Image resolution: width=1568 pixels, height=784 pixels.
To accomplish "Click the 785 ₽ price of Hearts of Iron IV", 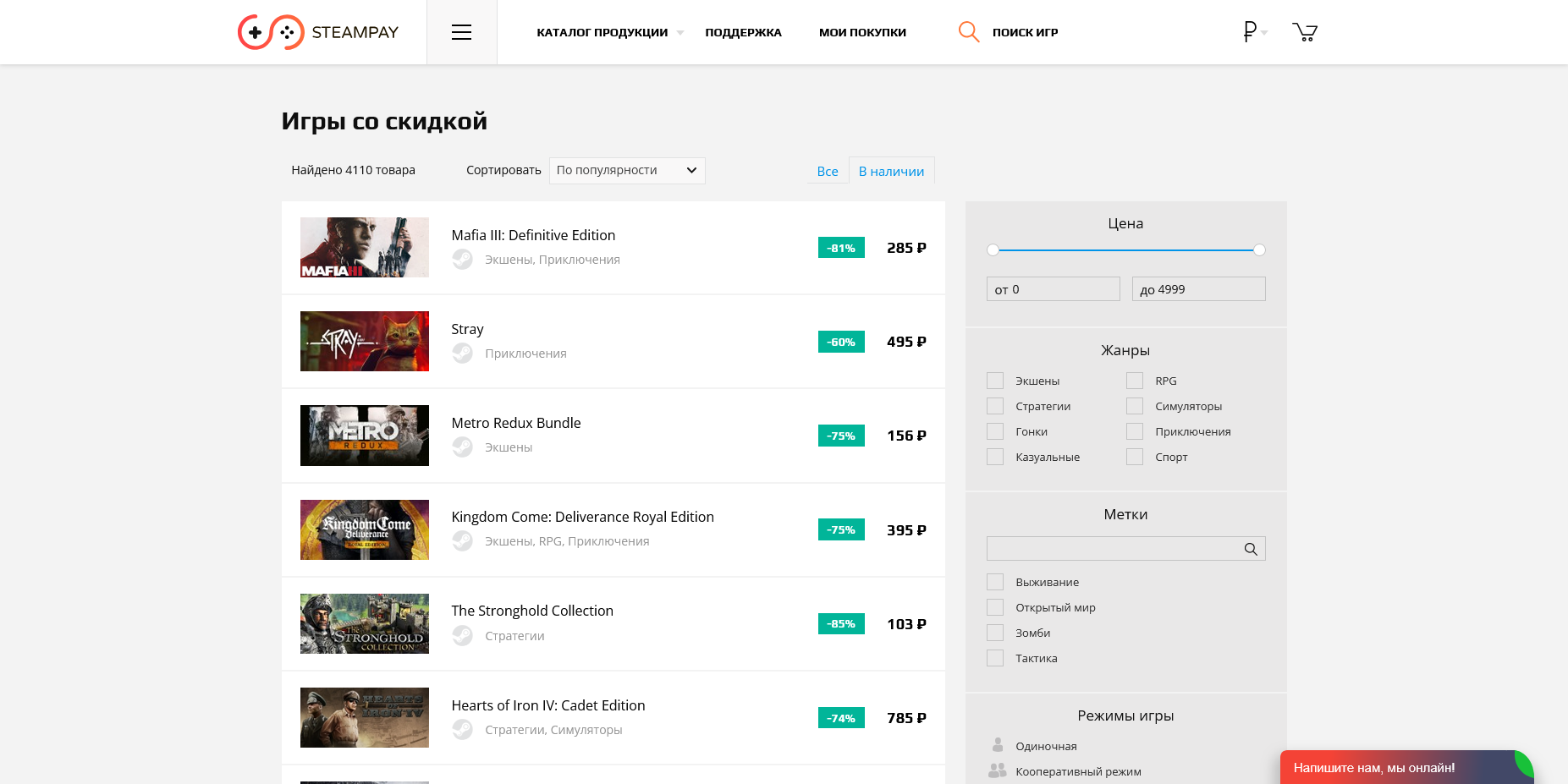I will [x=906, y=718].
